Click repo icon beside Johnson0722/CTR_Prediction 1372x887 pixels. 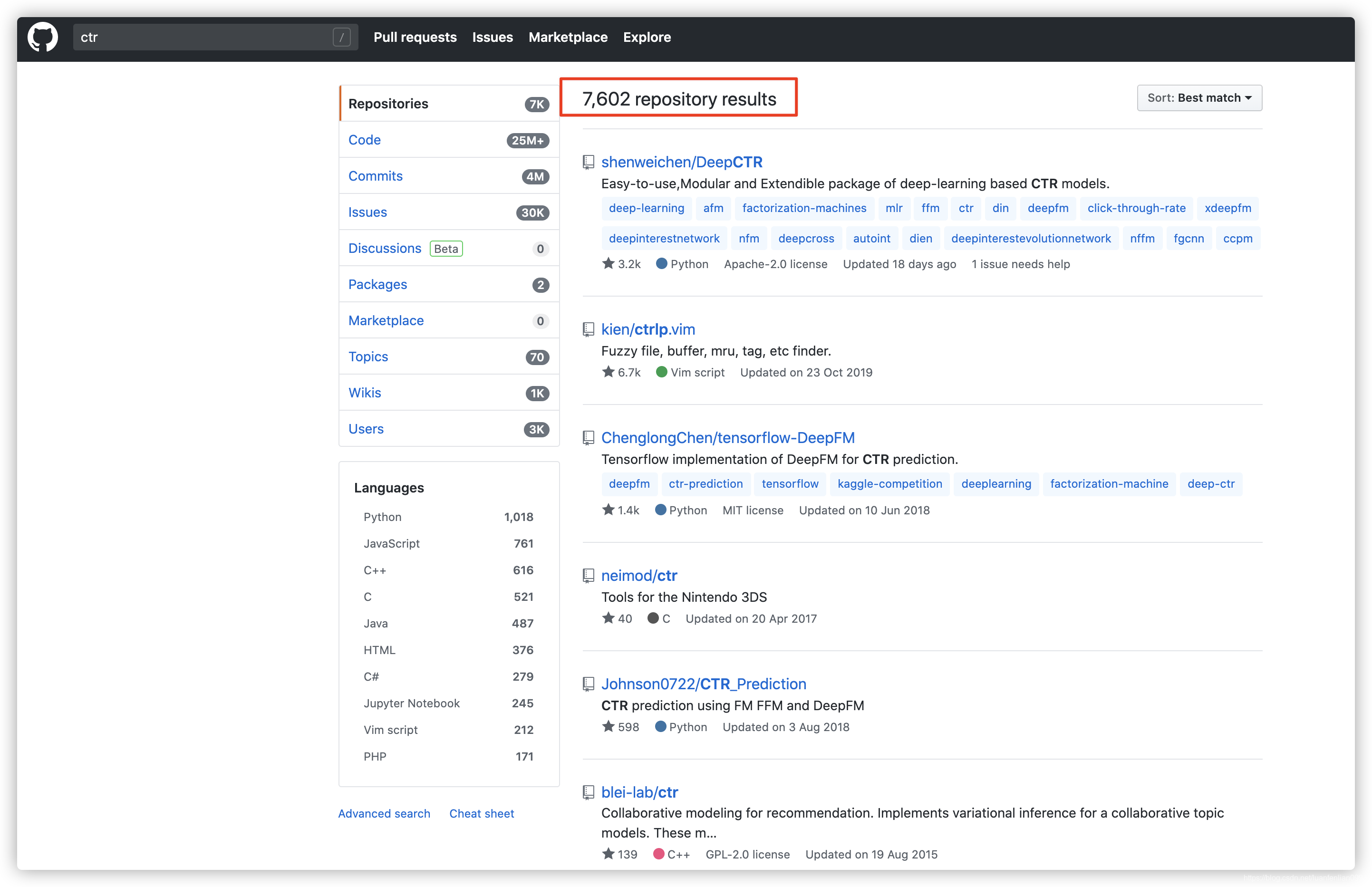click(588, 684)
